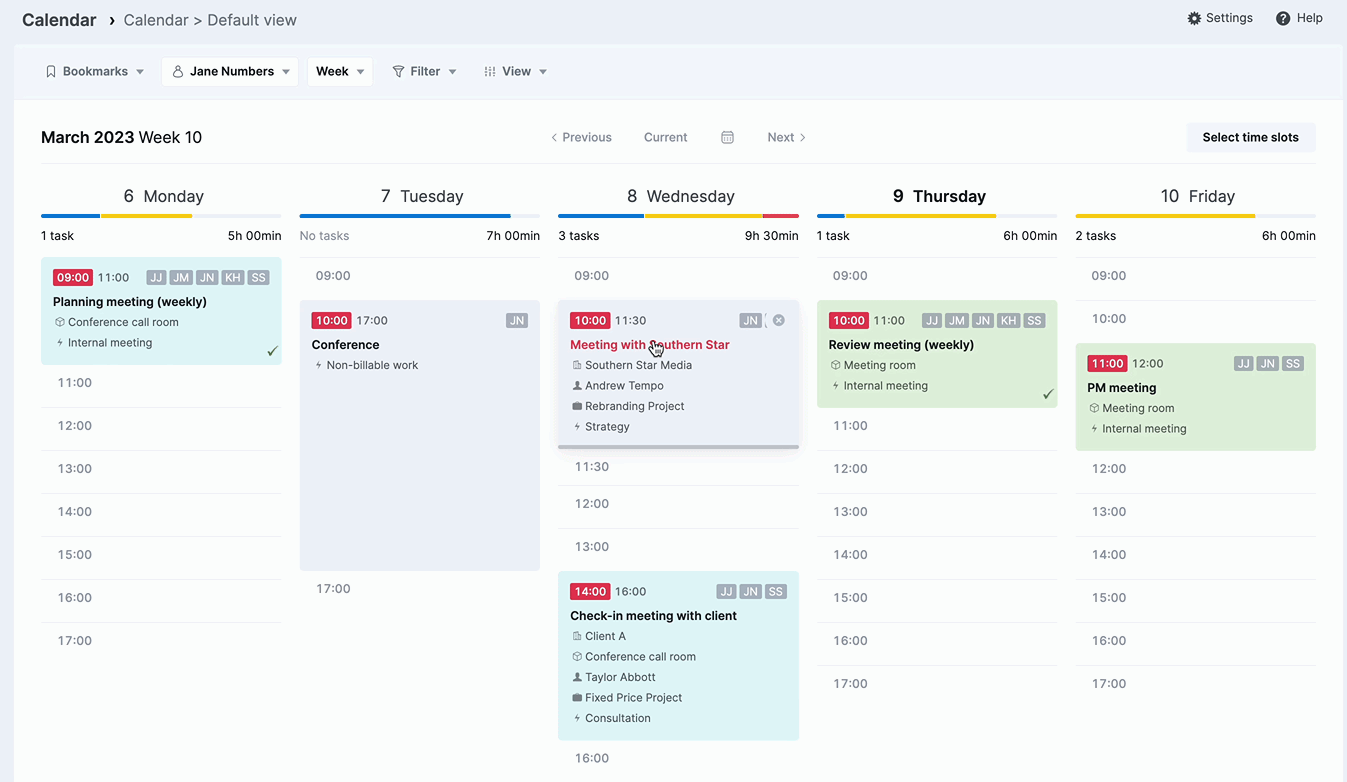The height and width of the screenshot is (782, 1347).
Task: Open Settings gear icon
Action: click(x=1194, y=18)
